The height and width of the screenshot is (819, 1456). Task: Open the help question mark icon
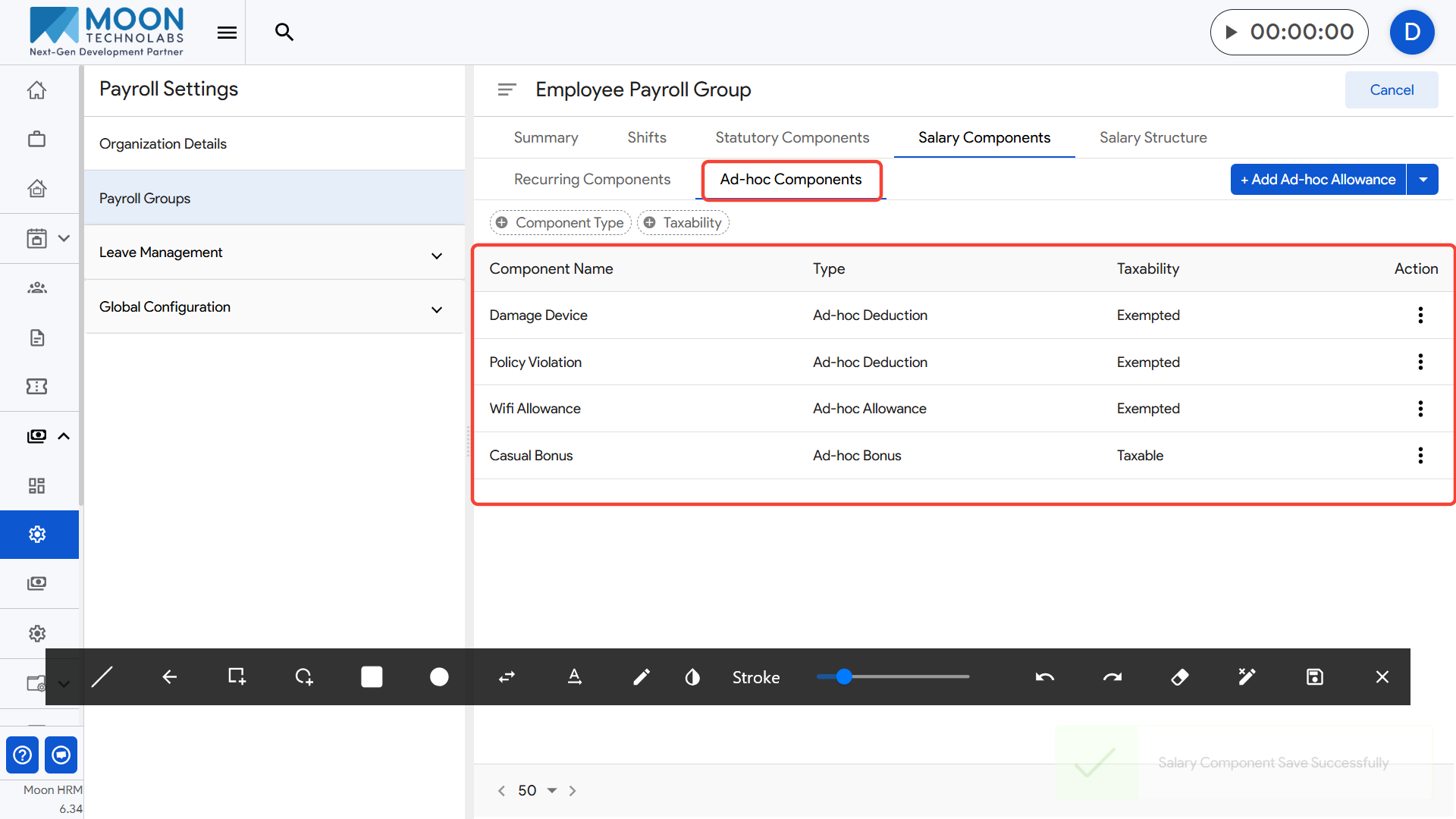tap(23, 755)
